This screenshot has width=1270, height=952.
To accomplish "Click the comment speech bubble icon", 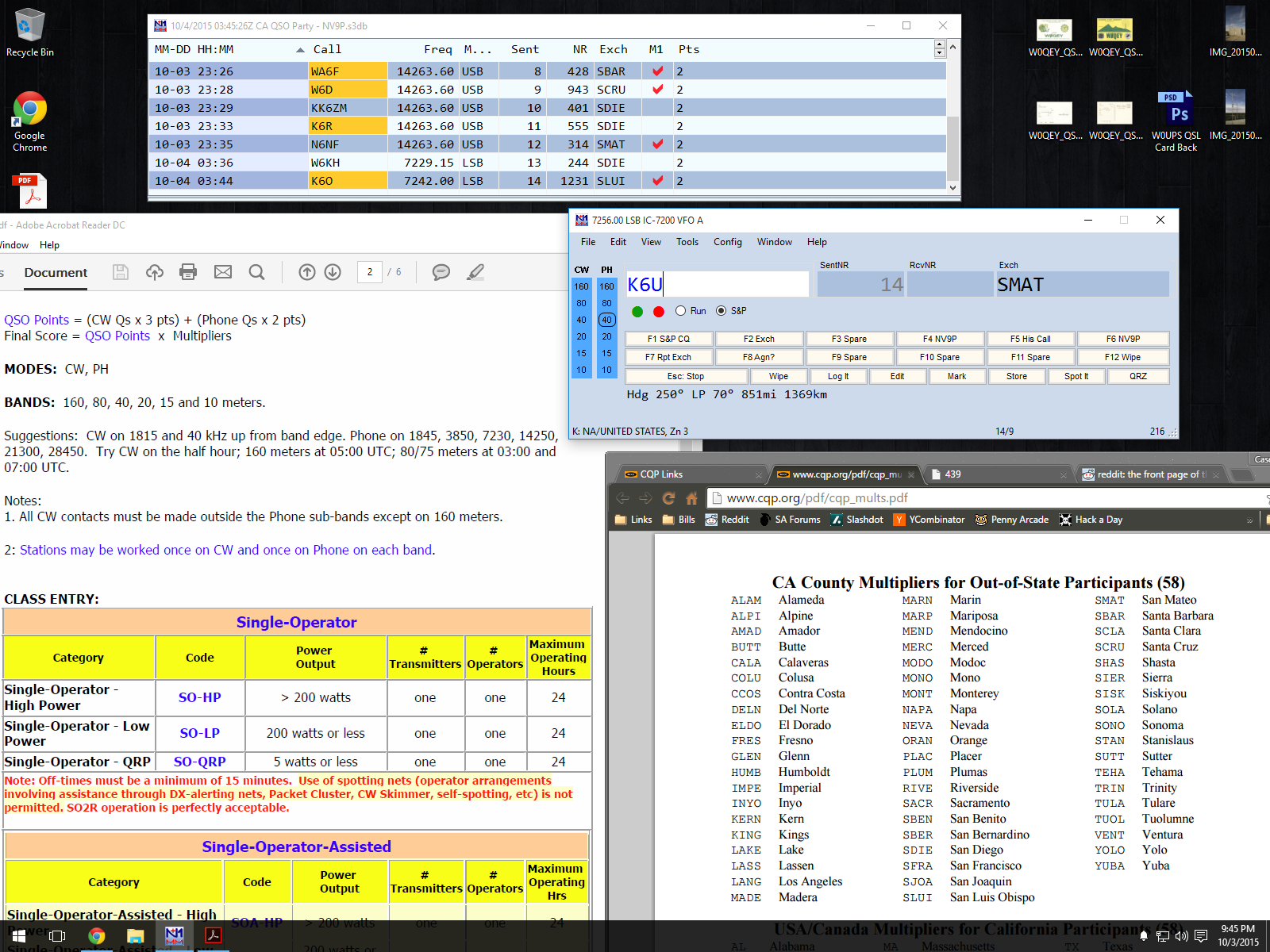I will [441, 272].
